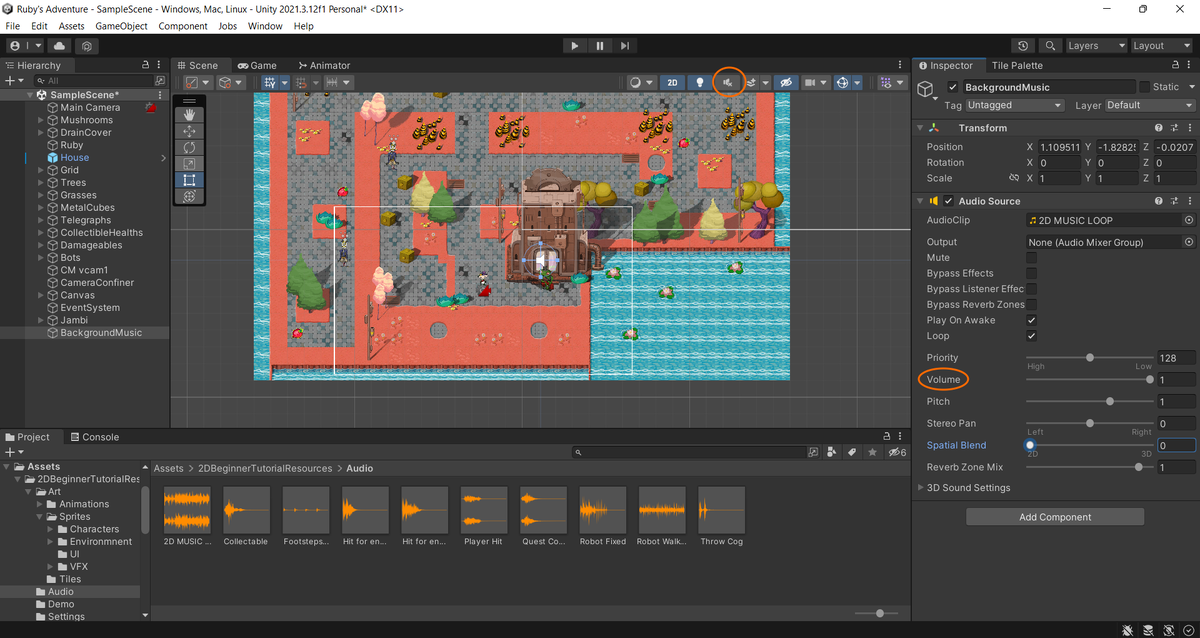Collapse SampleScene in Hierarchy

point(29,95)
